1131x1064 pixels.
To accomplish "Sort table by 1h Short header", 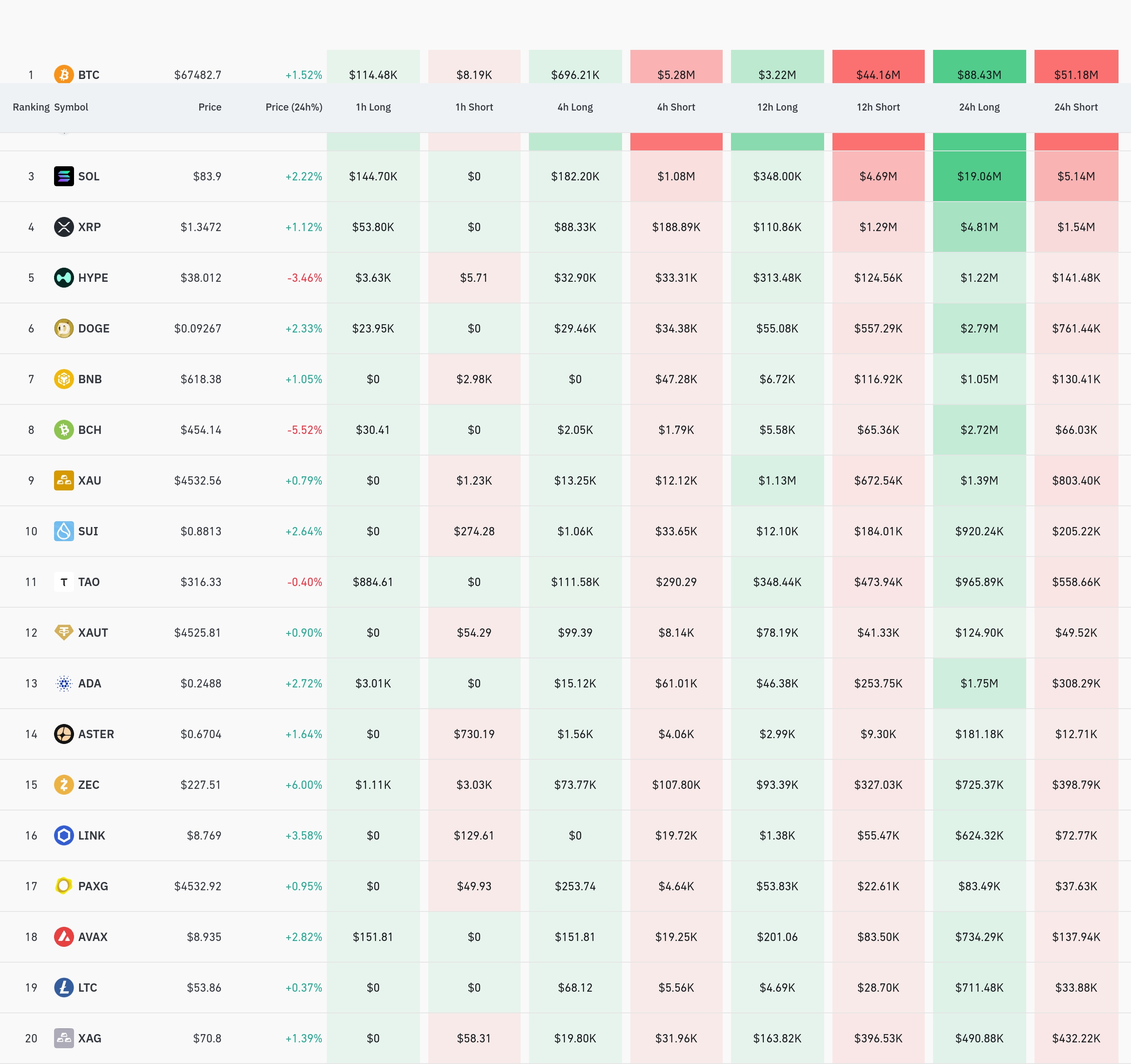I will click(x=474, y=107).
